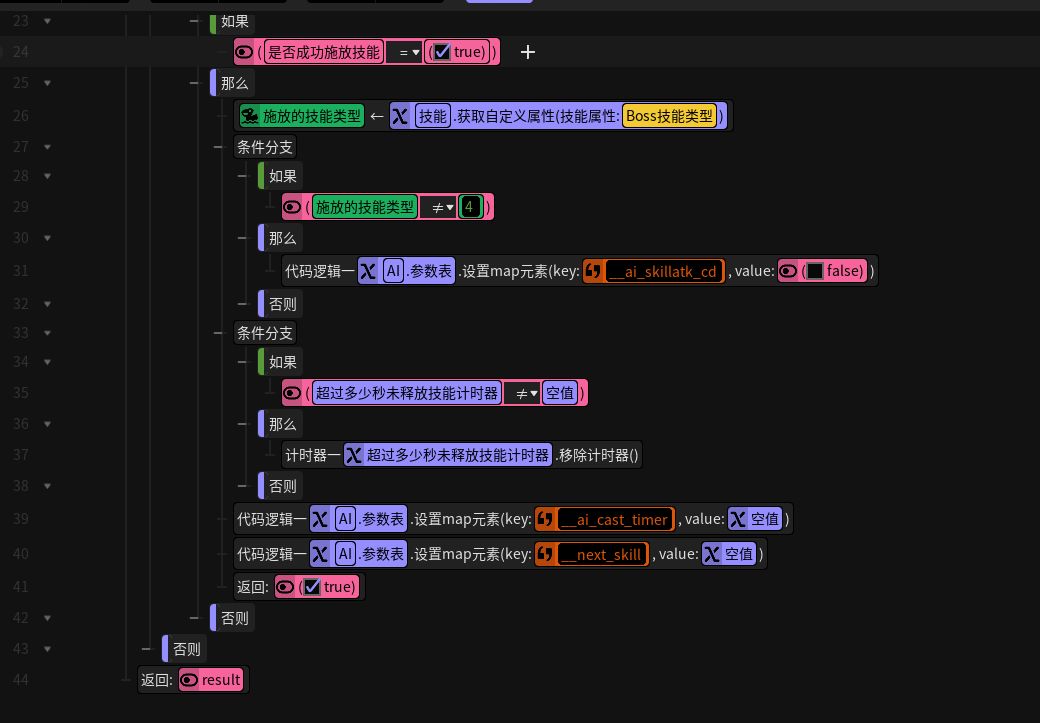
Task: Open the not-equal dropdown next to 空值
Action: click(522, 393)
